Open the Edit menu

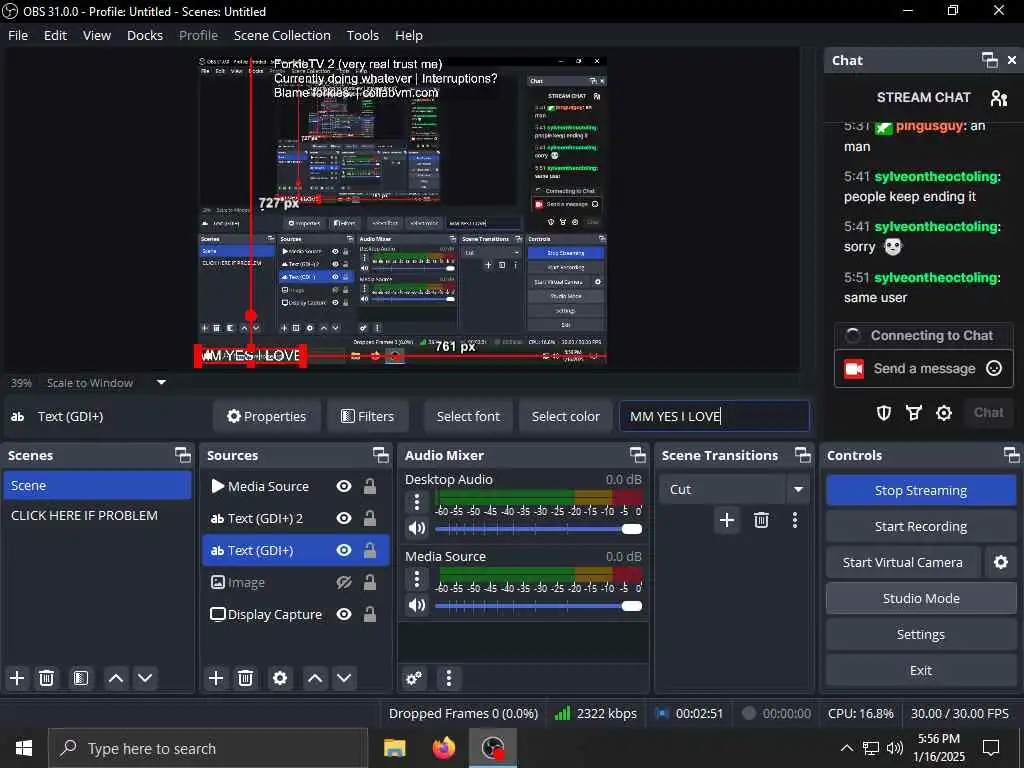pyautogui.click(x=56, y=35)
